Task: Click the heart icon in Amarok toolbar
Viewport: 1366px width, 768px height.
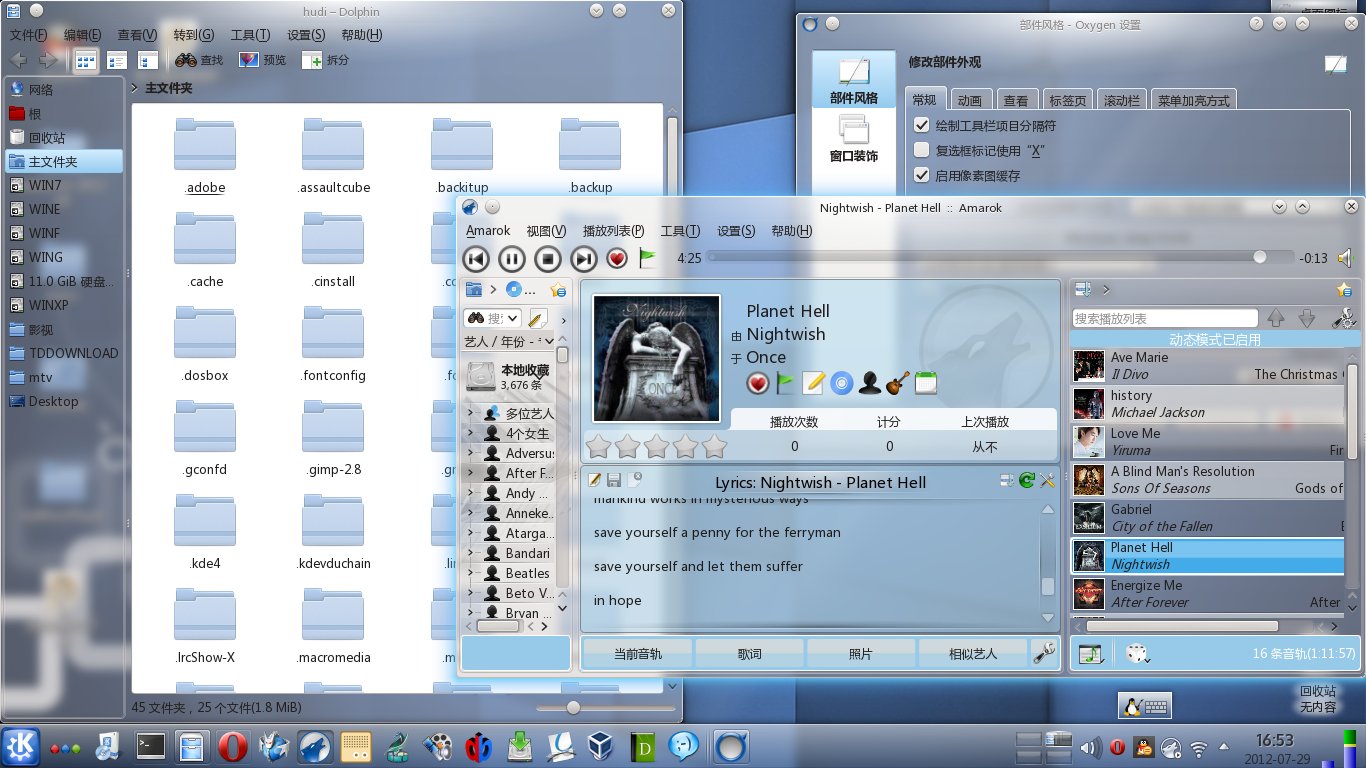Action: coord(617,259)
